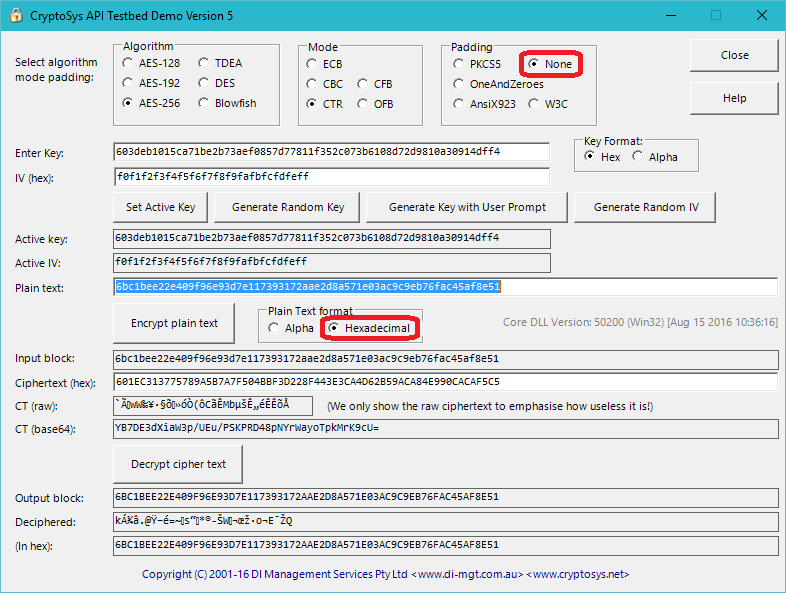Select ECB mode
Screen dimensions: 786x593
click(313, 63)
